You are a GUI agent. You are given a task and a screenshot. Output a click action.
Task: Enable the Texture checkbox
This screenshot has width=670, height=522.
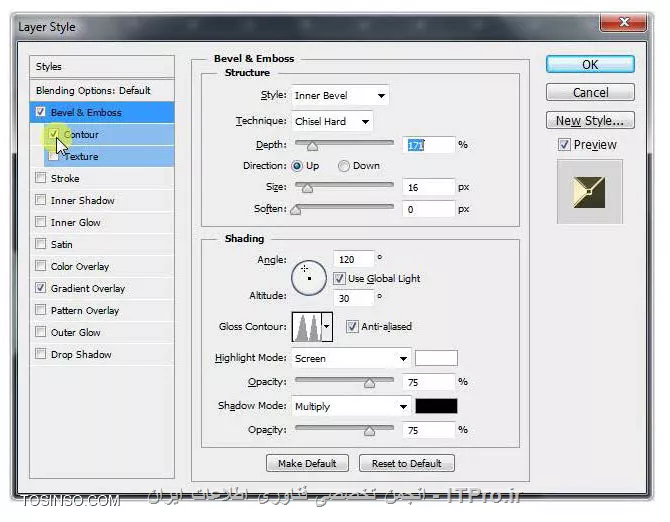click(53, 156)
